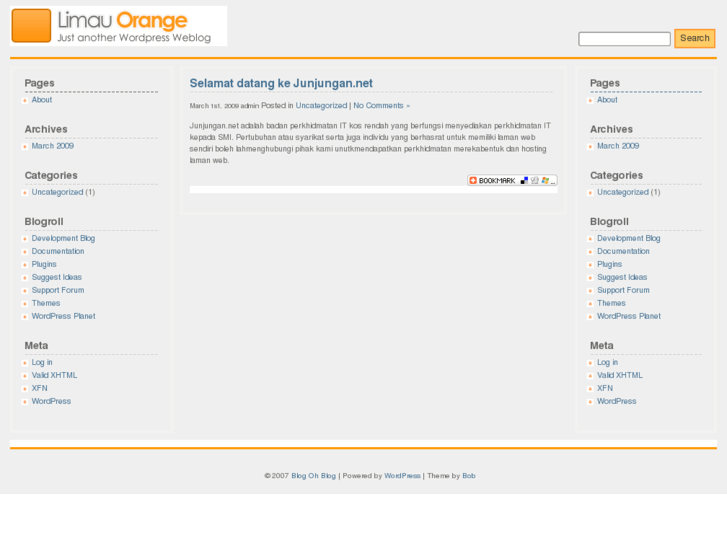
Task: Click the orange Search button
Action: coord(695,38)
